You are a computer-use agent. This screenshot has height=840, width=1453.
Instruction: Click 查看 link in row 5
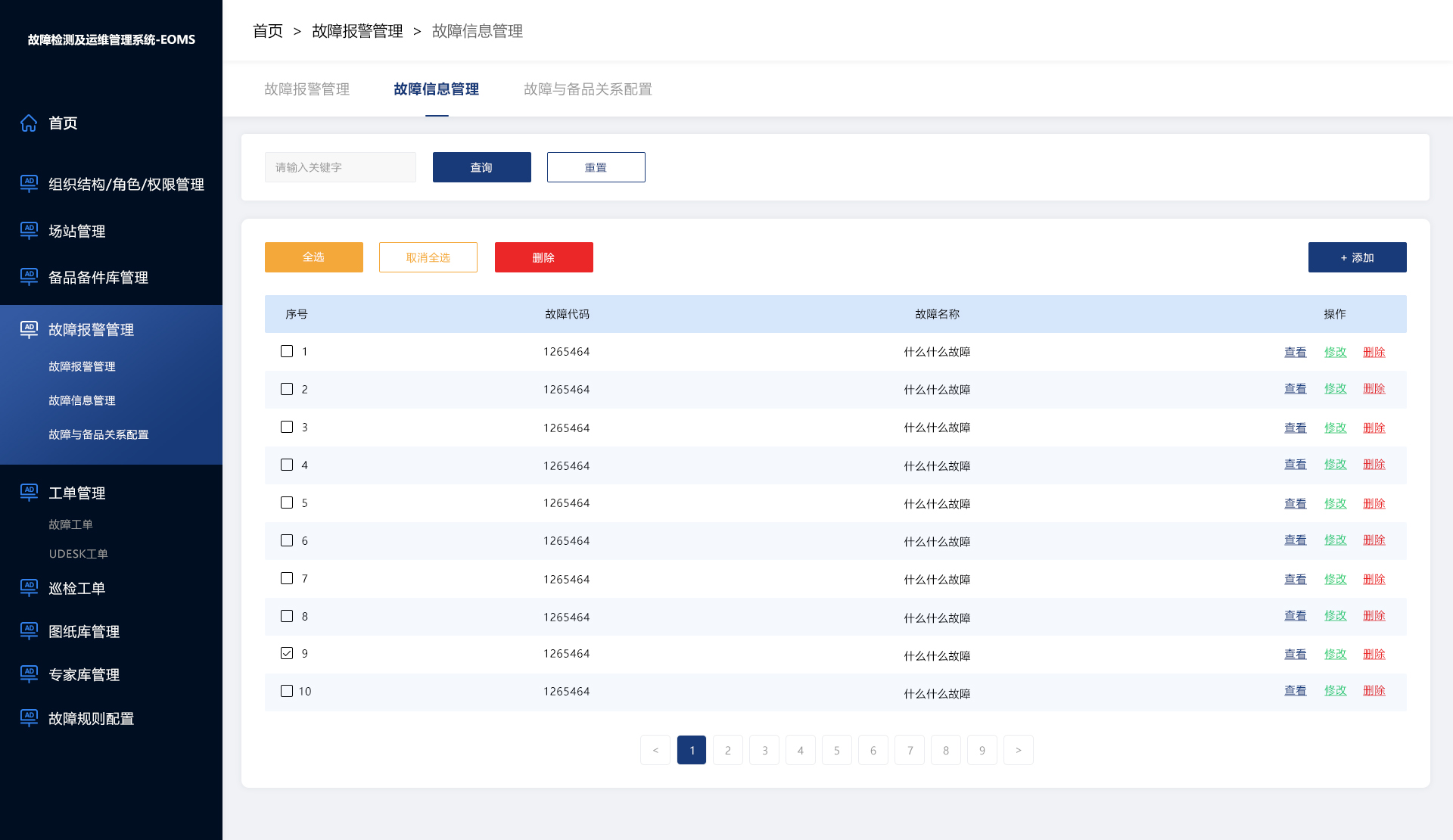[x=1296, y=503]
